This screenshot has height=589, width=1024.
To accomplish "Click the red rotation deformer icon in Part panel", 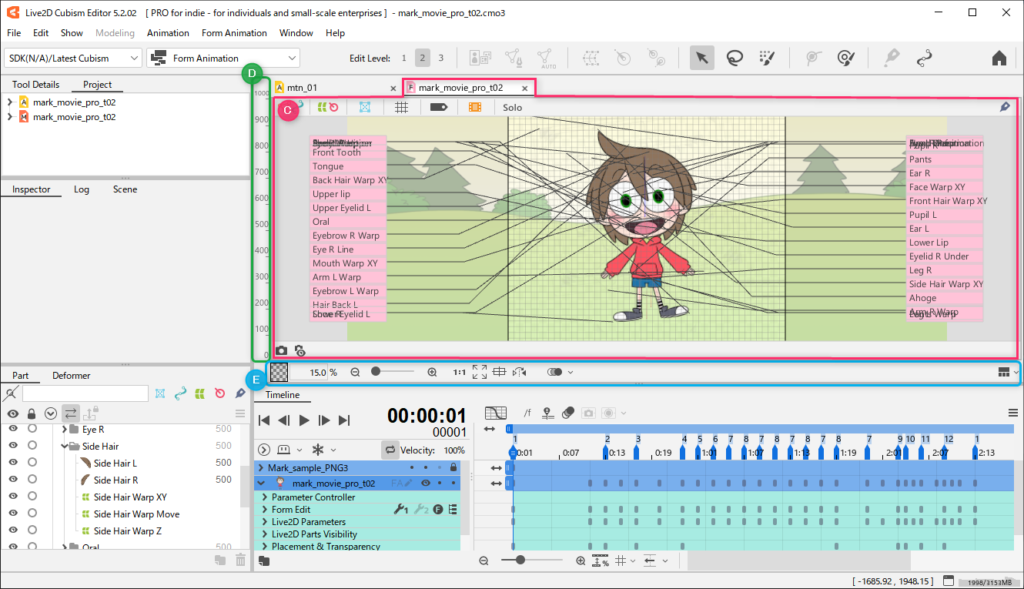I will (220, 393).
